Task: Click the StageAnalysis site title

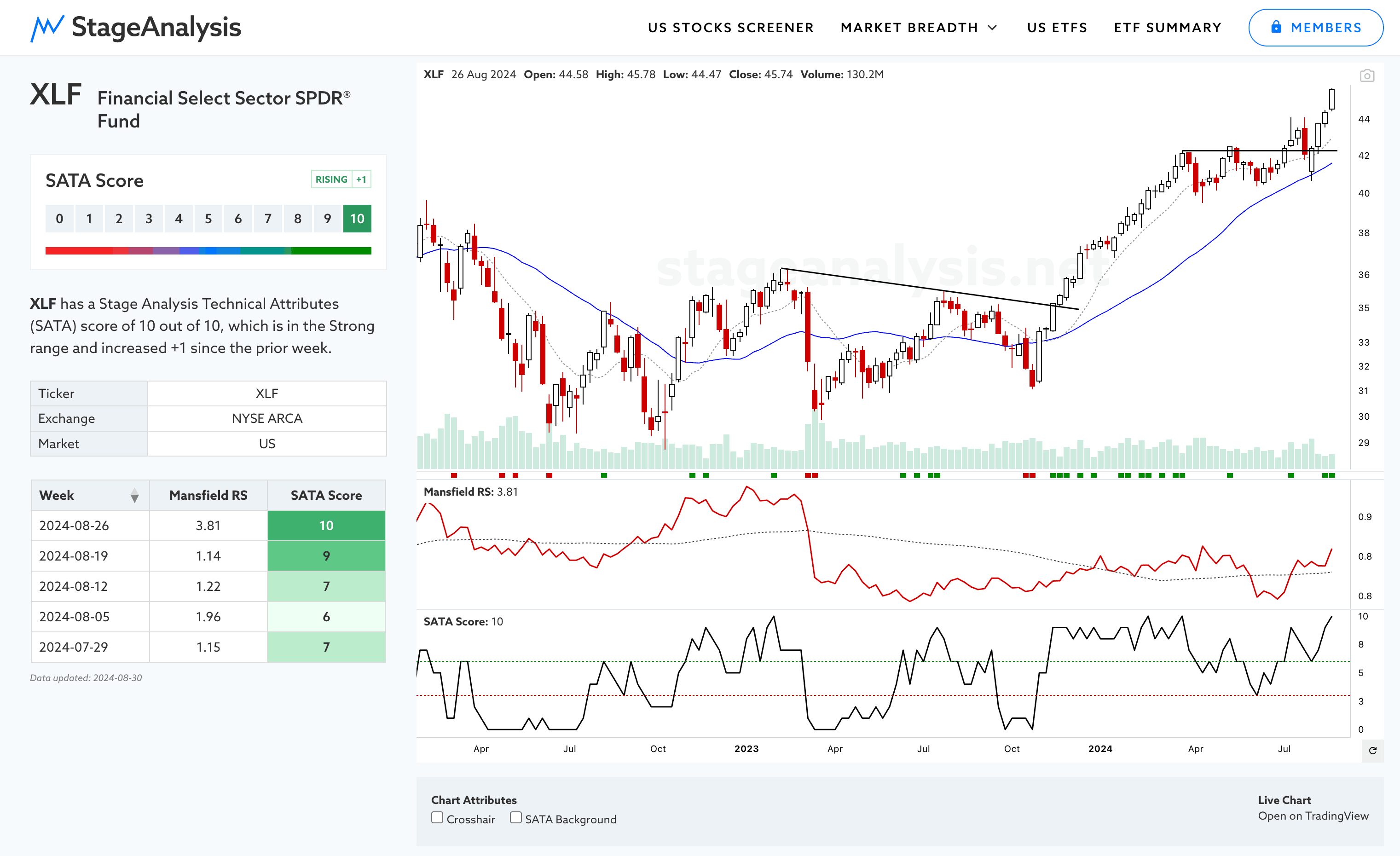Action: (x=156, y=27)
